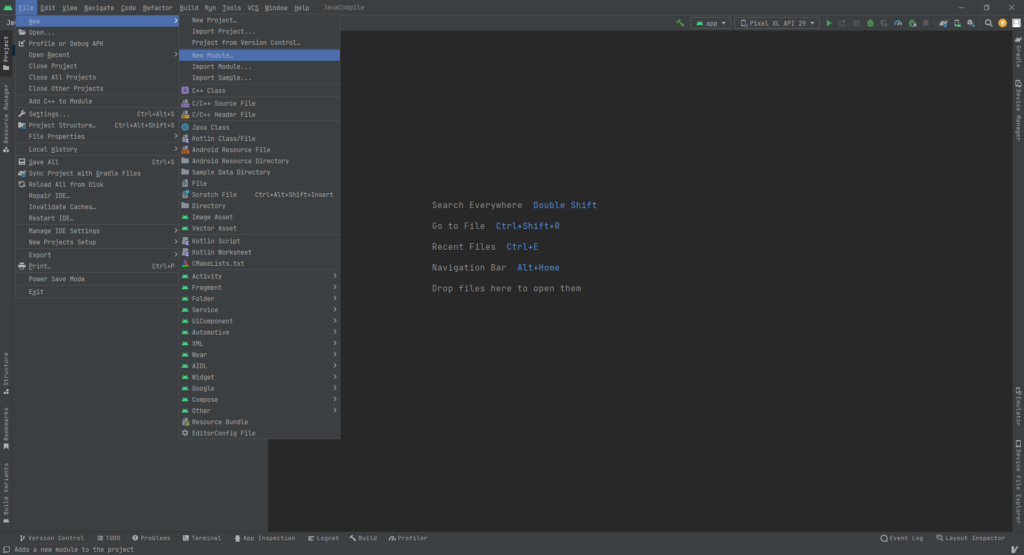Expand the Local History submenu
The height and width of the screenshot is (555, 1024).
97,150
